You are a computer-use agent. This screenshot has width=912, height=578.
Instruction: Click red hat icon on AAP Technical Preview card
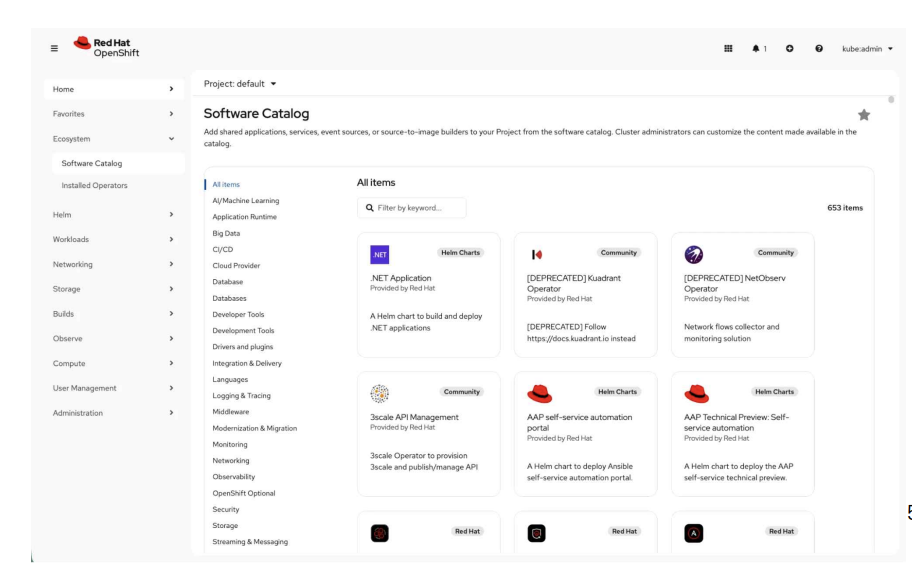point(696,394)
